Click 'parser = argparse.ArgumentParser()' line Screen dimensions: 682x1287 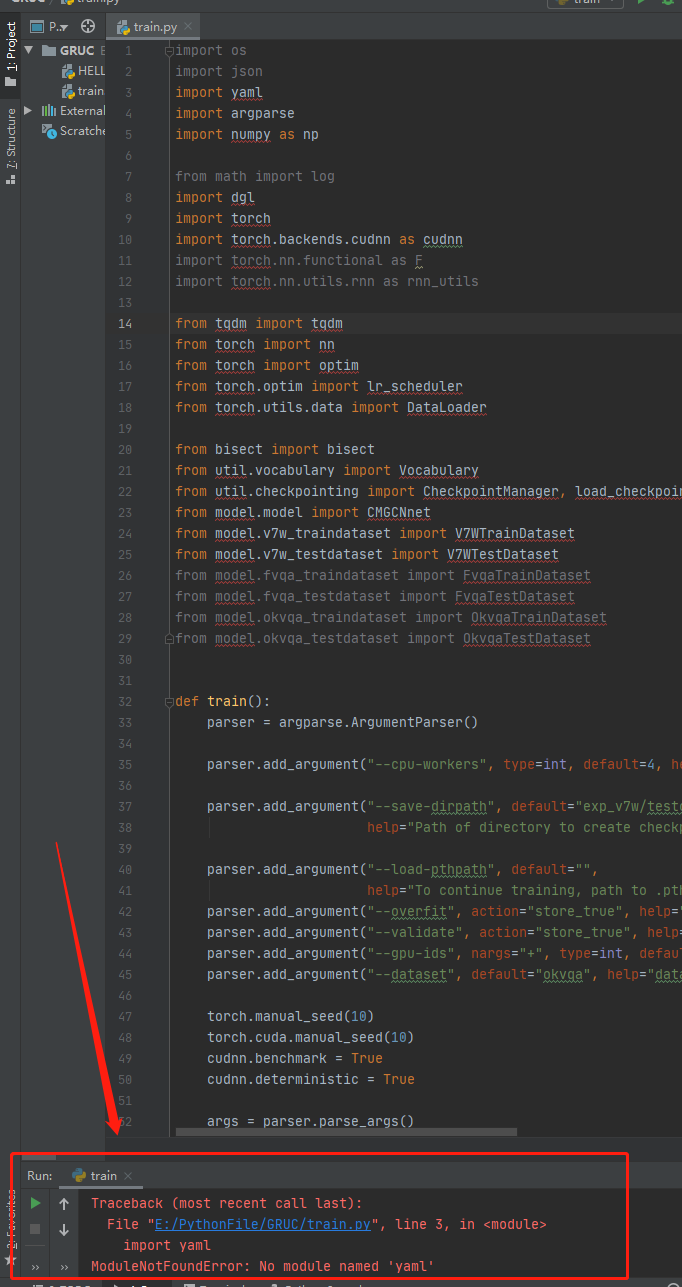point(343,722)
